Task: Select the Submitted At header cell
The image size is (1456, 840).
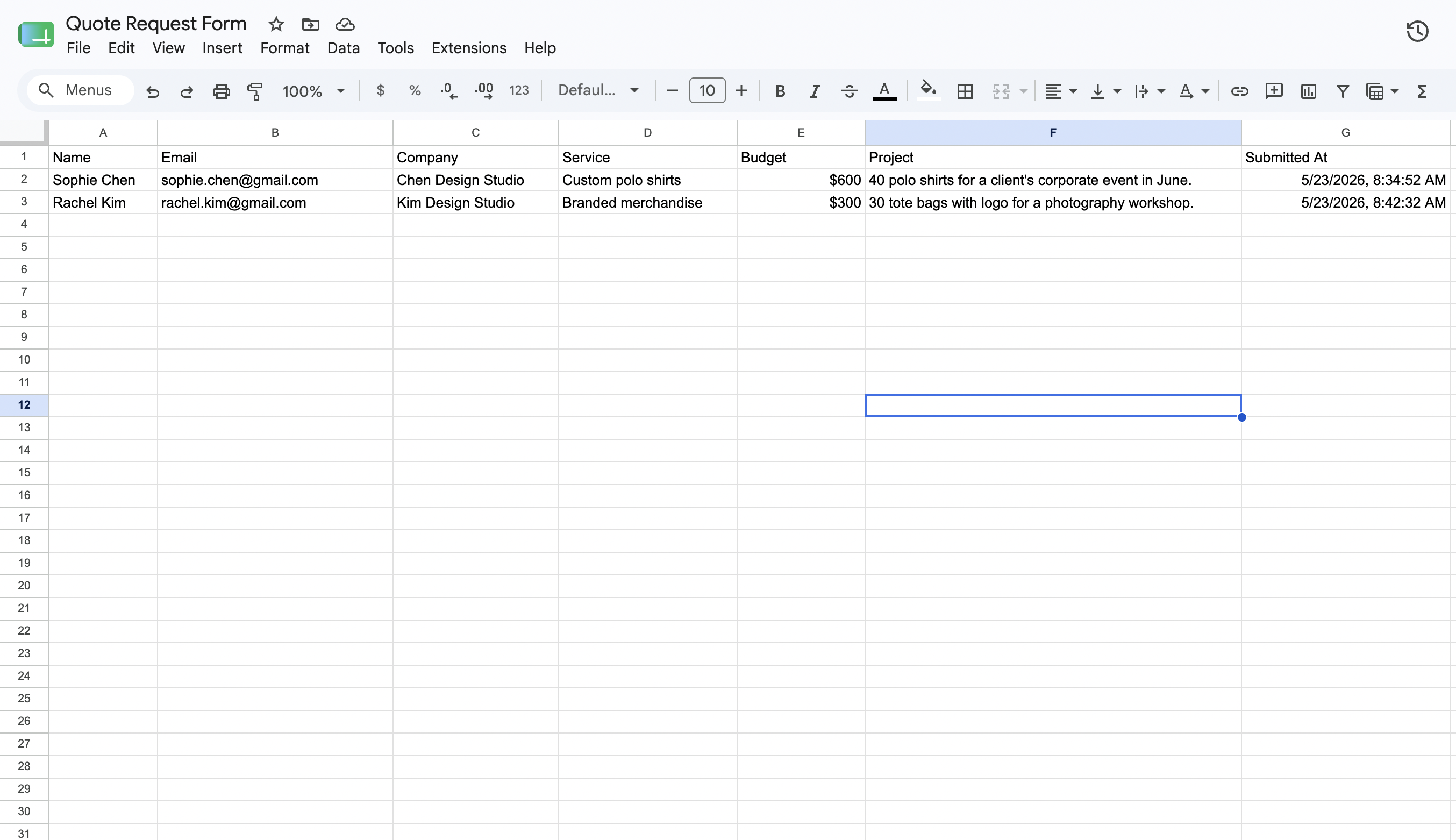Action: [x=1345, y=158]
